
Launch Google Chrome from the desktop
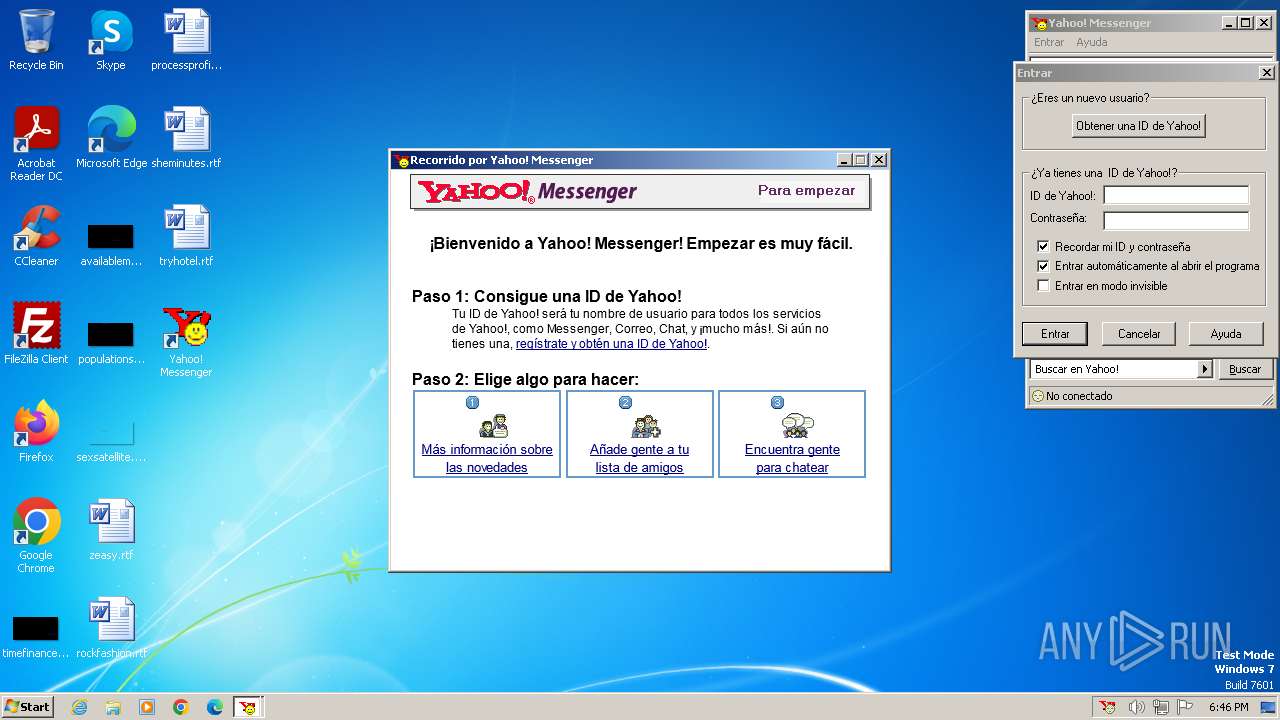tap(36, 537)
